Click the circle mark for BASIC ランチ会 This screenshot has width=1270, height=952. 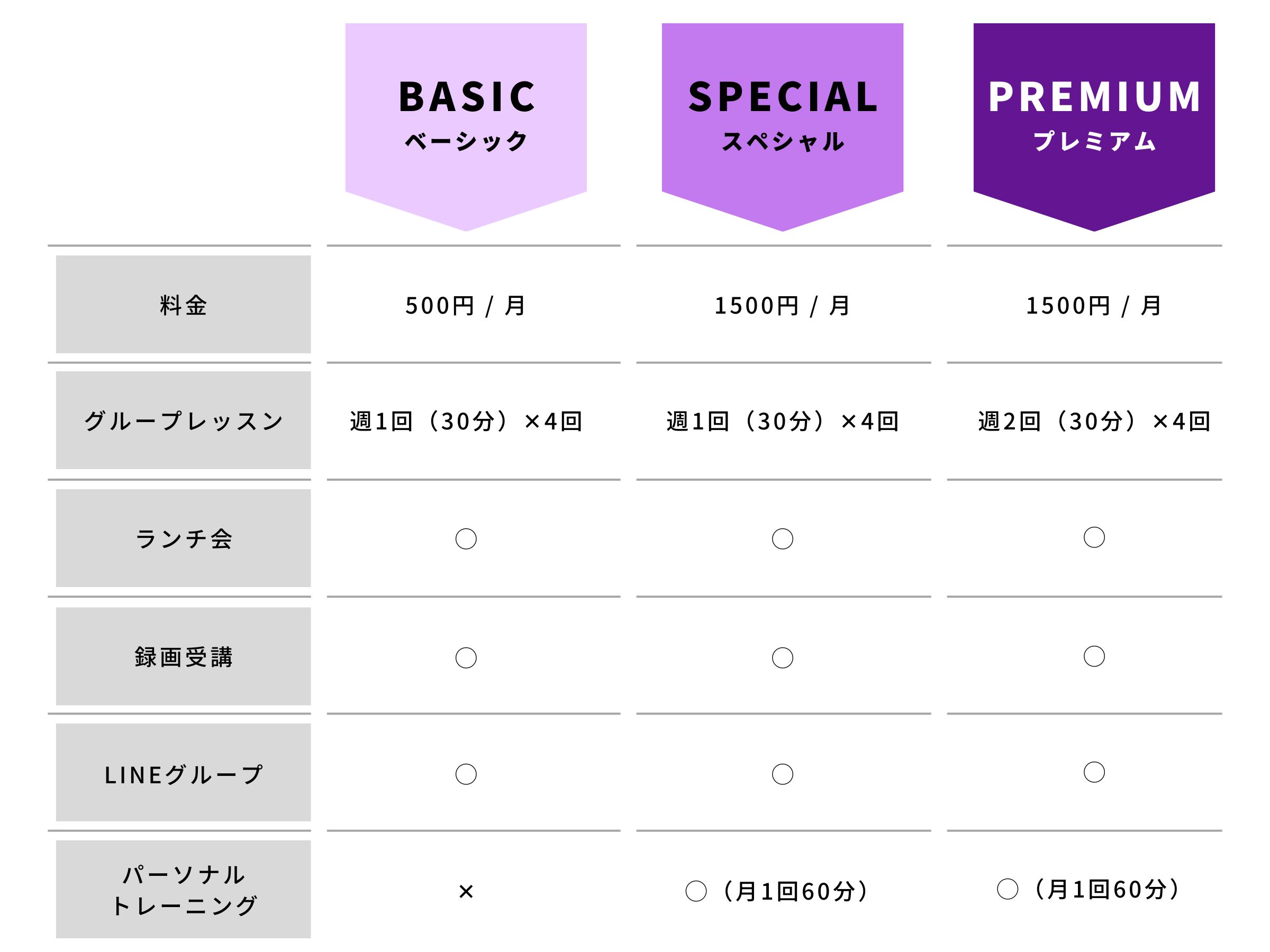[466, 539]
